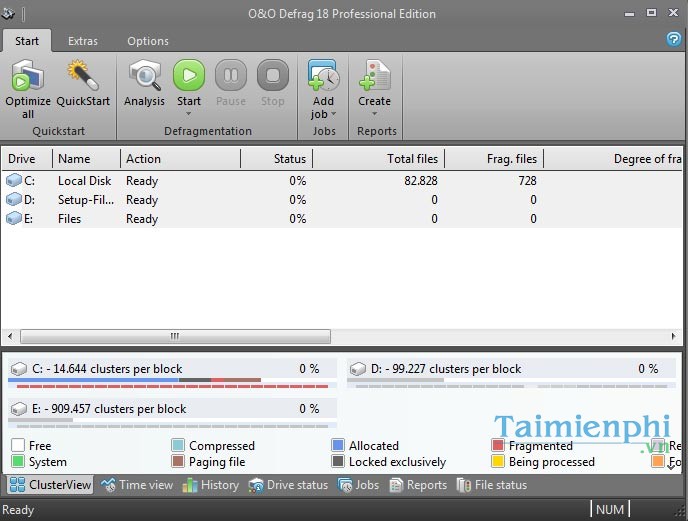Click the 728 fragmented files value

[x=527, y=180]
